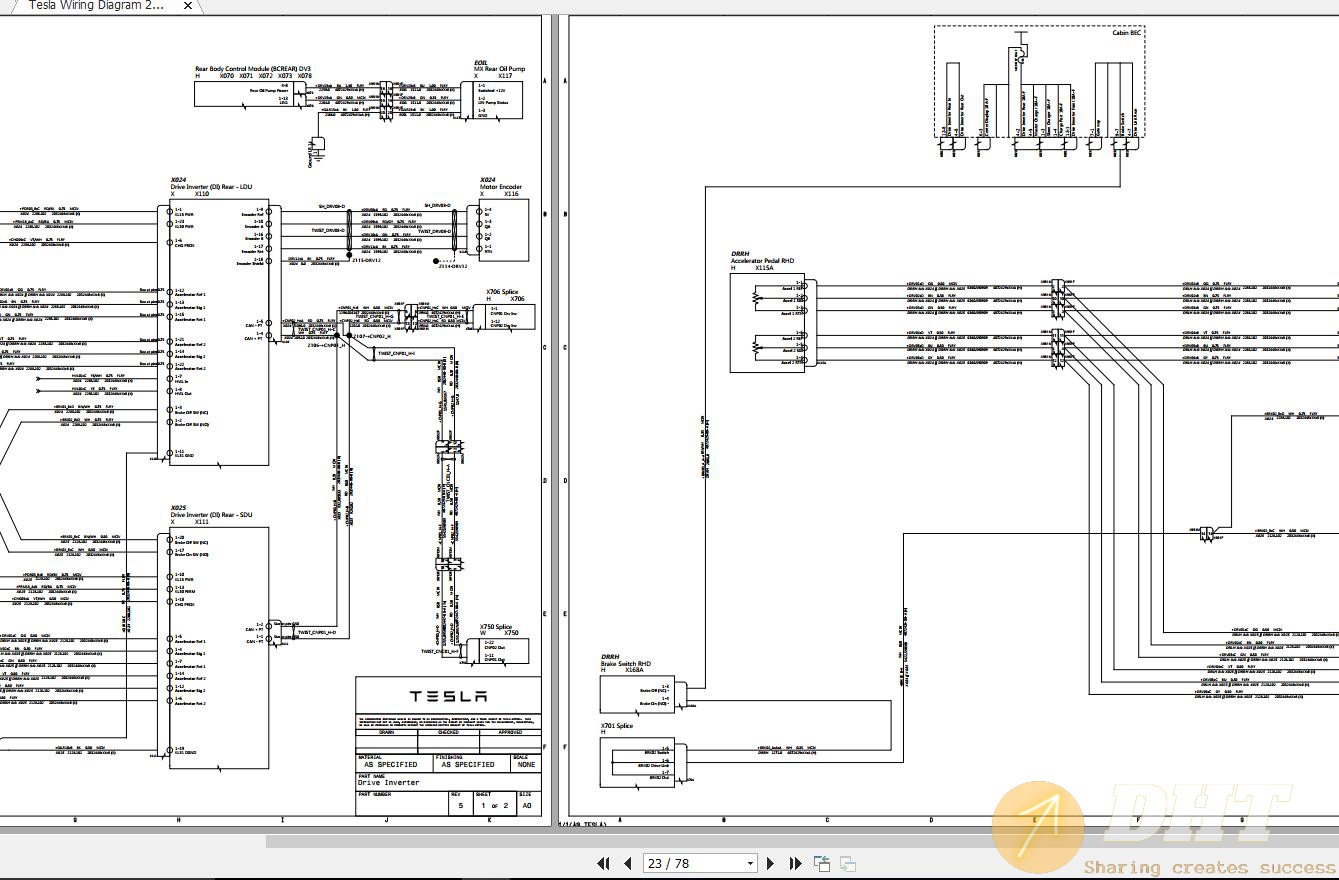The height and width of the screenshot is (880, 1339).
Task: Click the TESLA logo in title block
Action: point(448,696)
